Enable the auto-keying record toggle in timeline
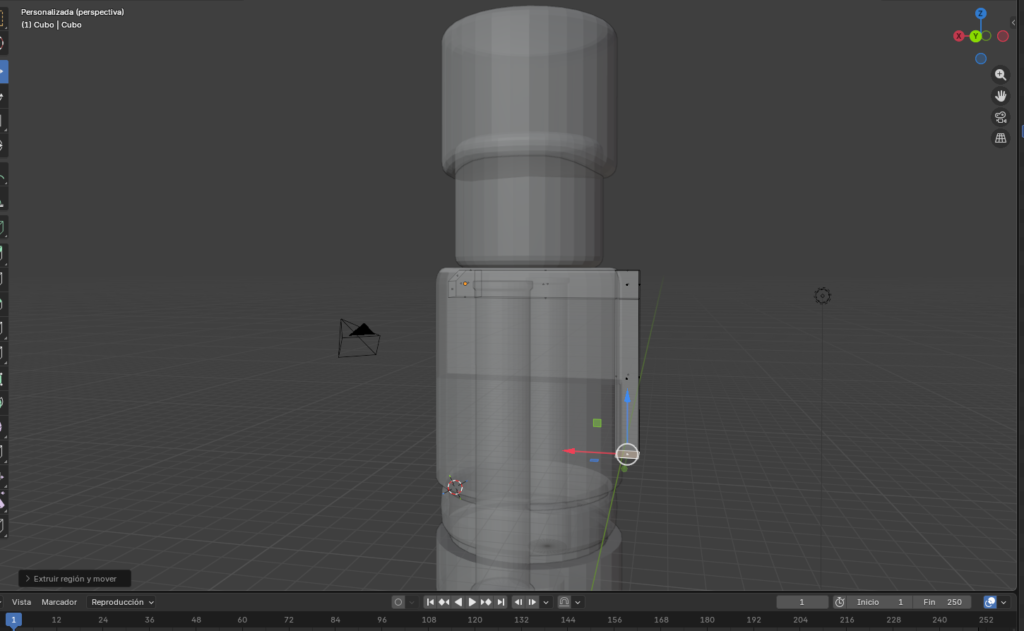The image size is (1024, 631). tap(399, 601)
